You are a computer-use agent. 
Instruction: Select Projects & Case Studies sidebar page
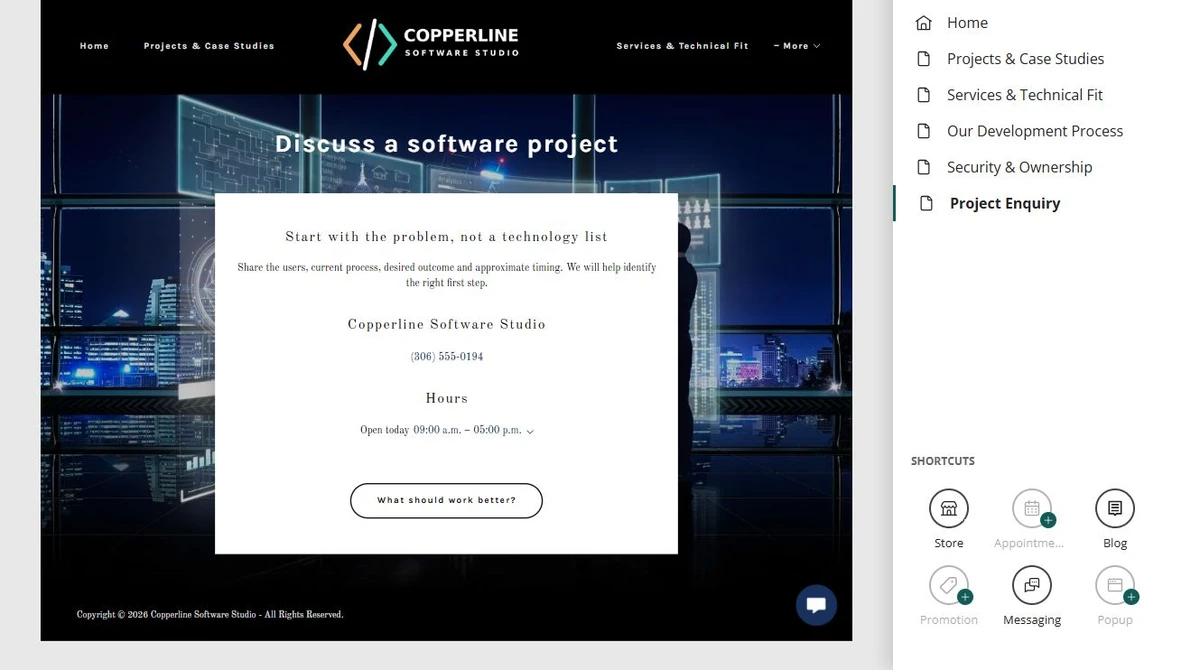(x=1025, y=59)
